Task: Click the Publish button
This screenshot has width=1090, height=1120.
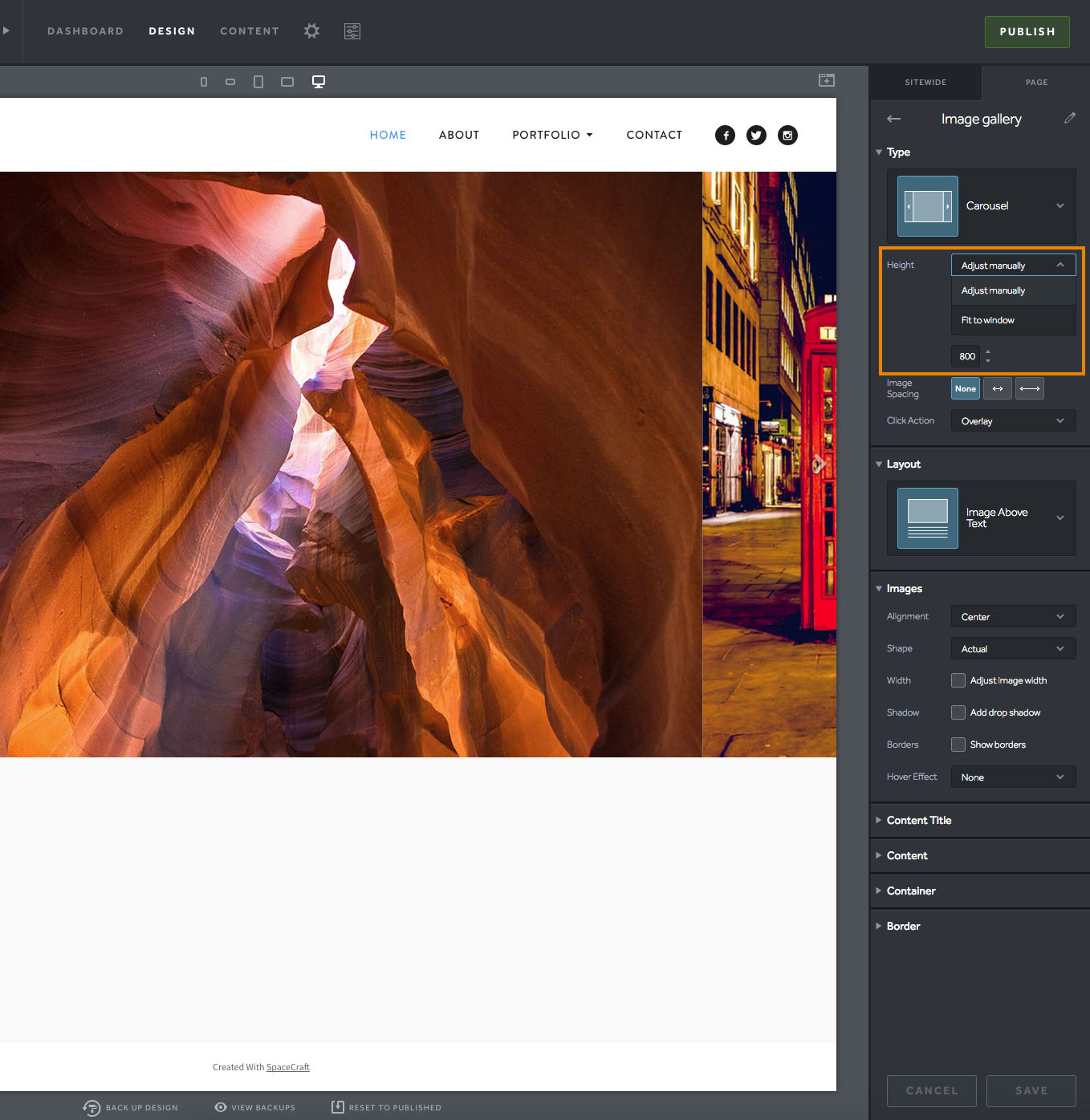Action: coord(1027,32)
